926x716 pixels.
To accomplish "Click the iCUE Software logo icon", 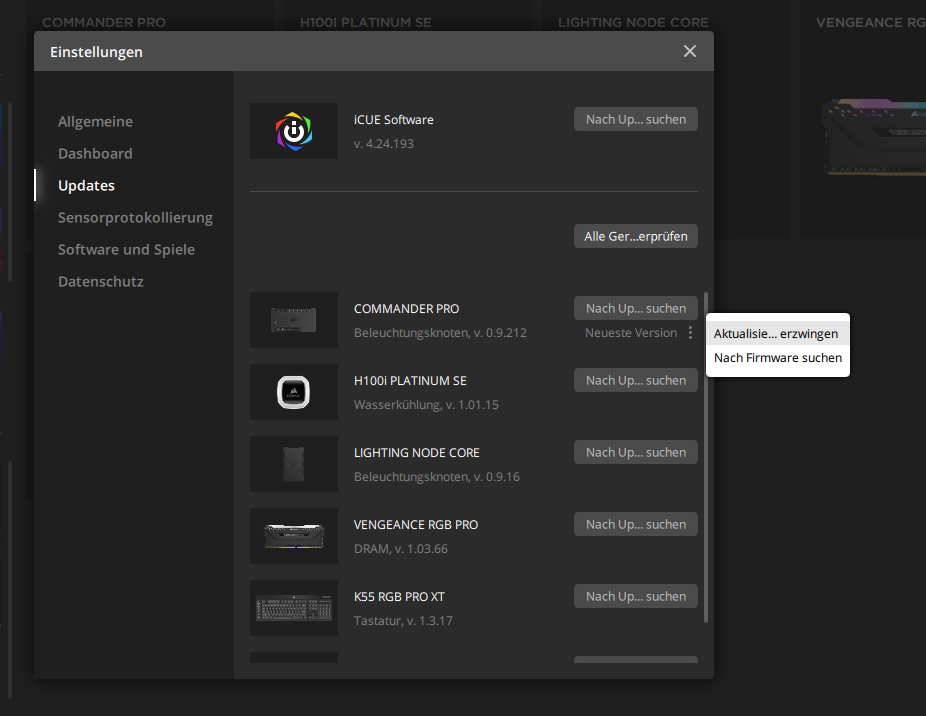I will (x=294, y=131).
